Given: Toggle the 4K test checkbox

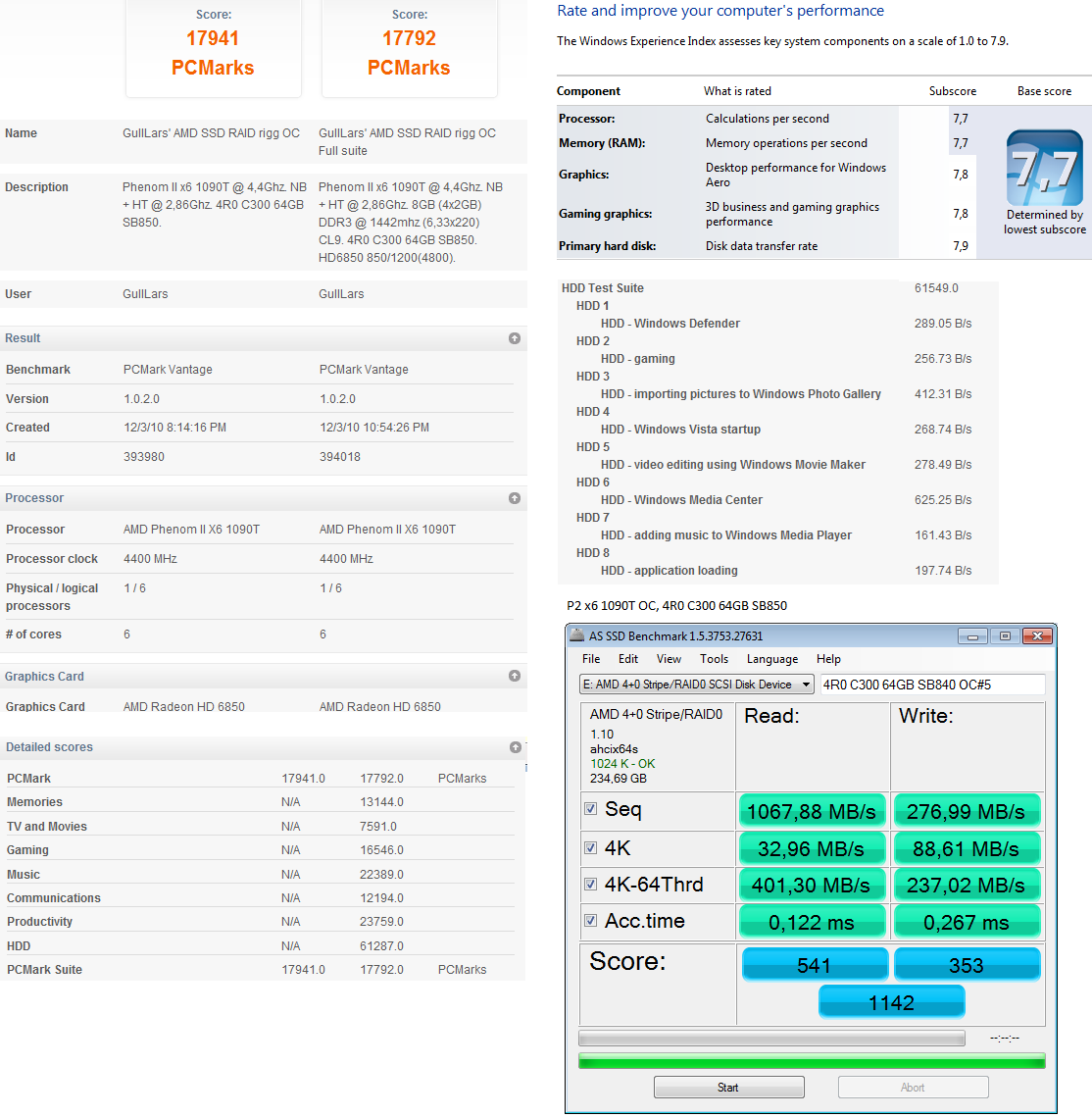Looking at the screenshot, I should 590,847.
